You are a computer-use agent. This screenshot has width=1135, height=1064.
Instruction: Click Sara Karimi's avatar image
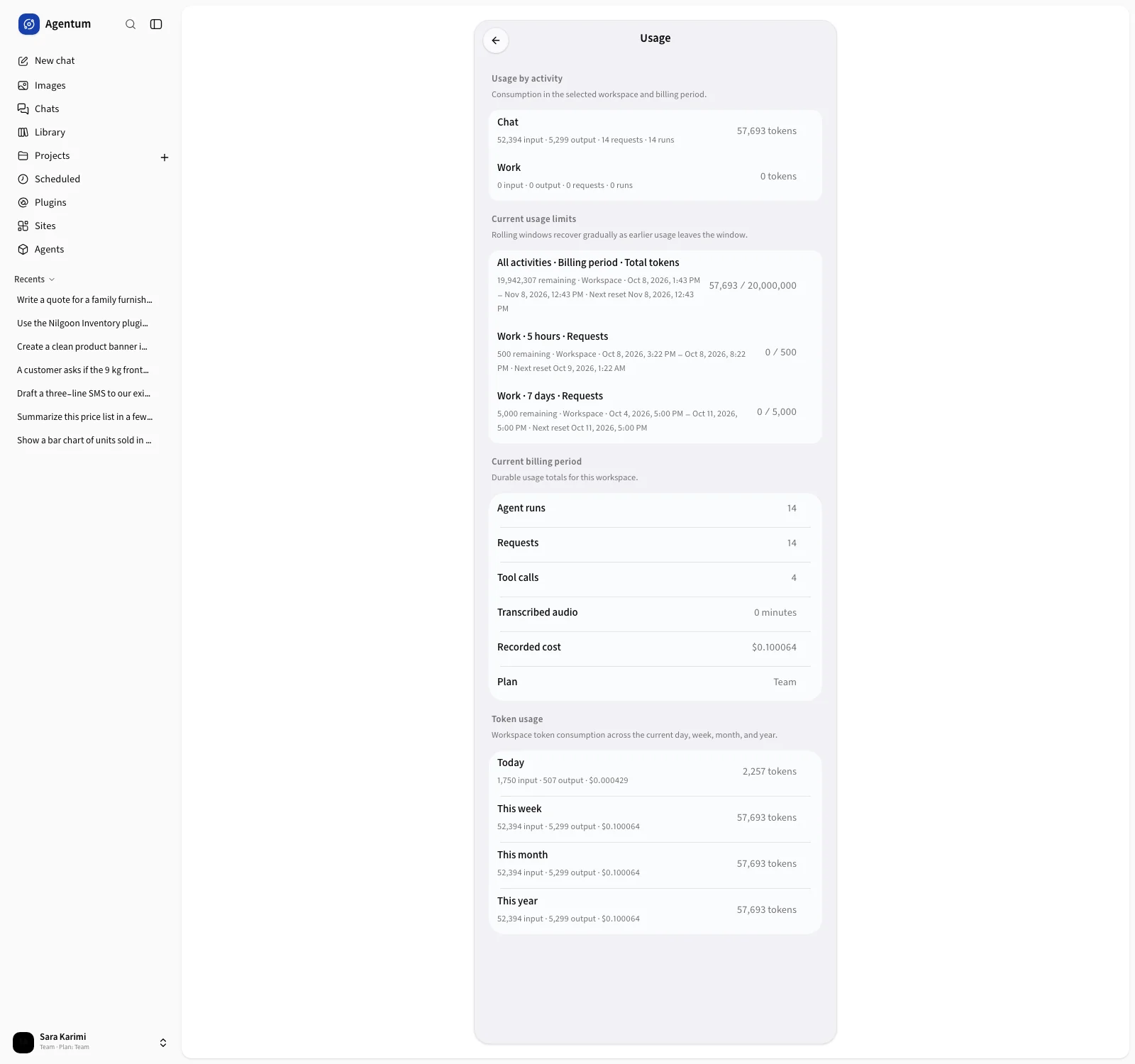[x=23, y=1042]
